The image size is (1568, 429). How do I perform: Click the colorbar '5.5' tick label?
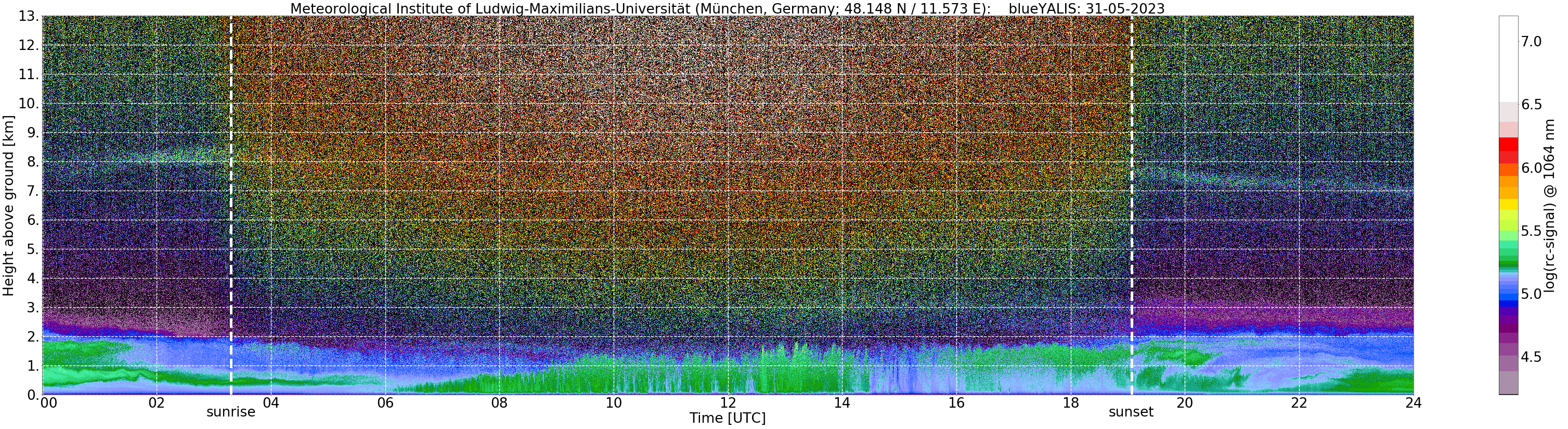click(1532, 231)
